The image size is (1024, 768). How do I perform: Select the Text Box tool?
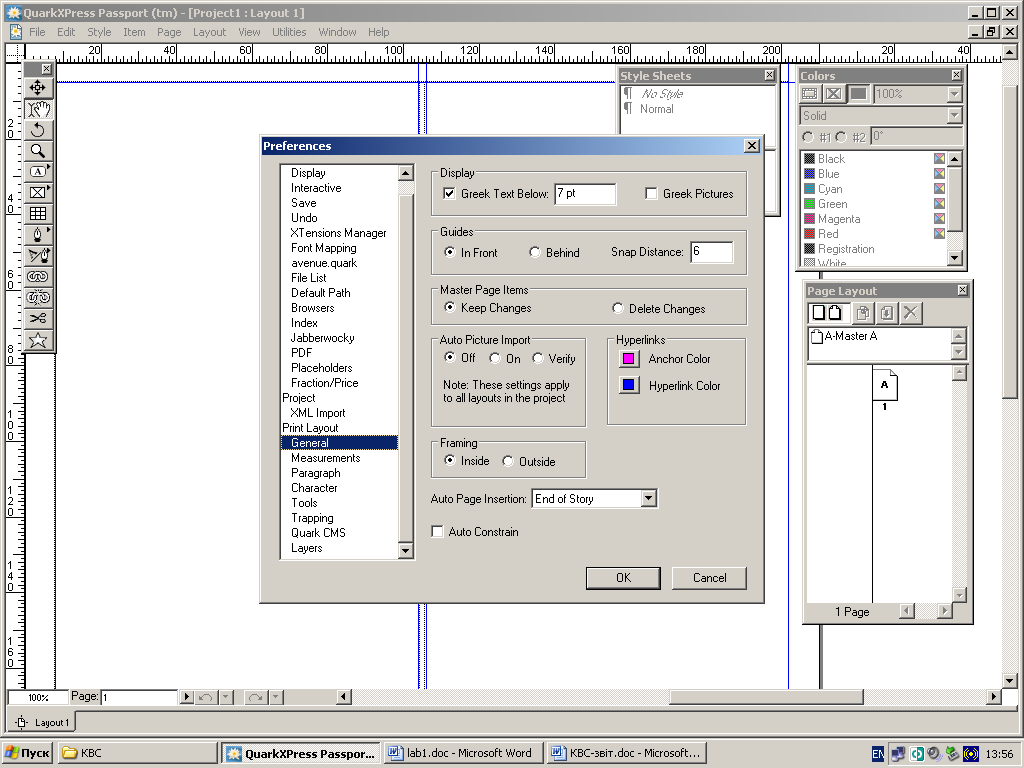(38, 172)
